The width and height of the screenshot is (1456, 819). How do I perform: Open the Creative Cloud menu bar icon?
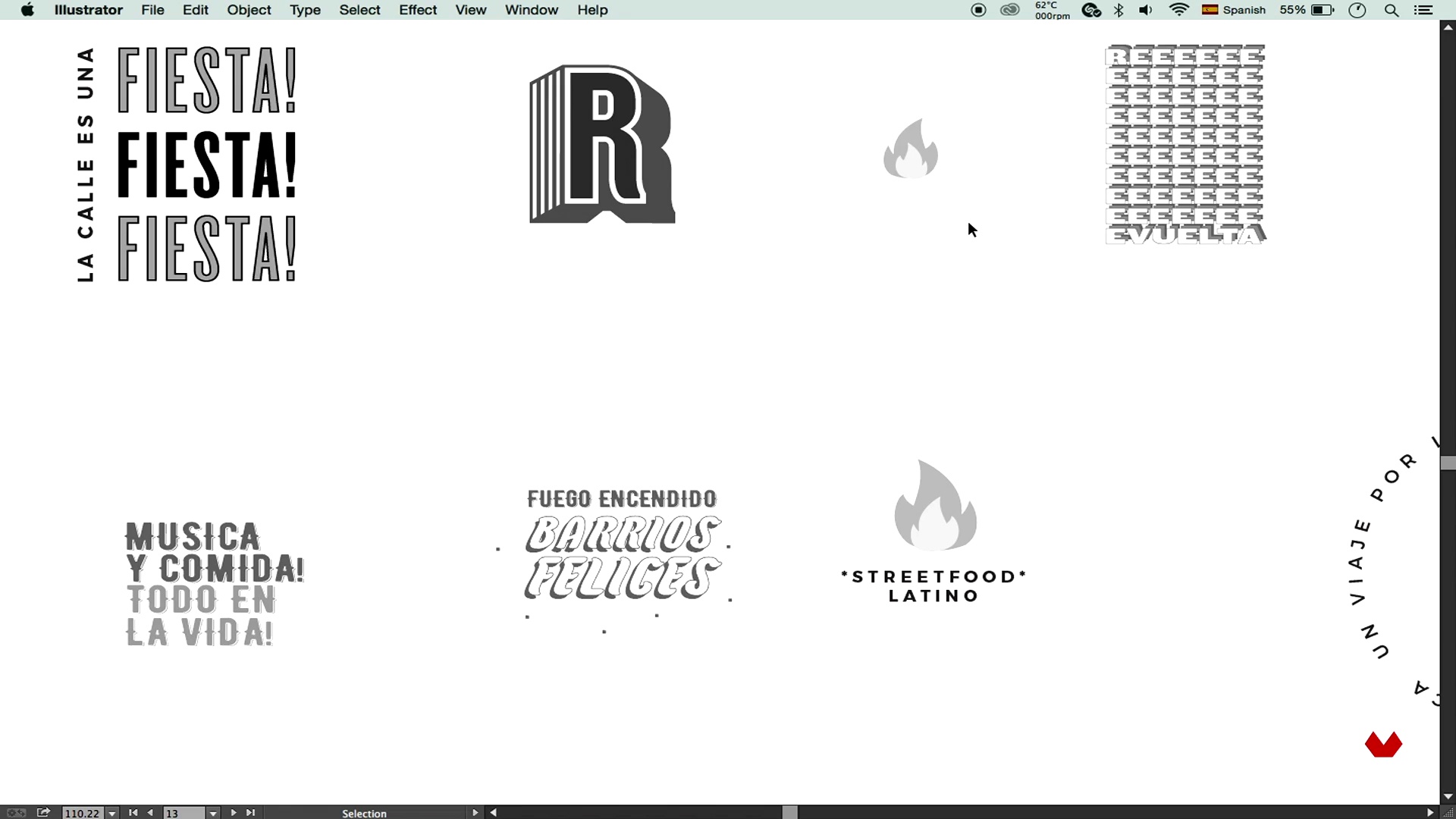point(1010,10)
